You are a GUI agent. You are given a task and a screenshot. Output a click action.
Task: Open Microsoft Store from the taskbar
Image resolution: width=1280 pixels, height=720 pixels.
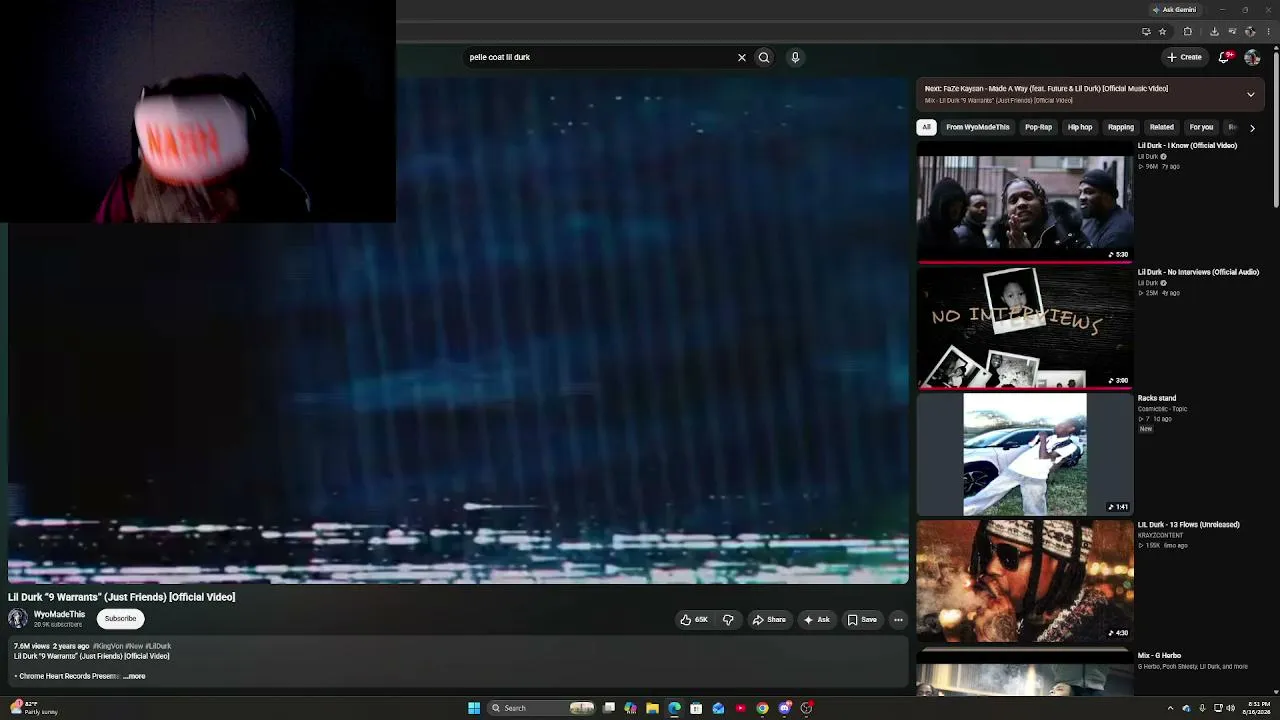pos(696,708)
